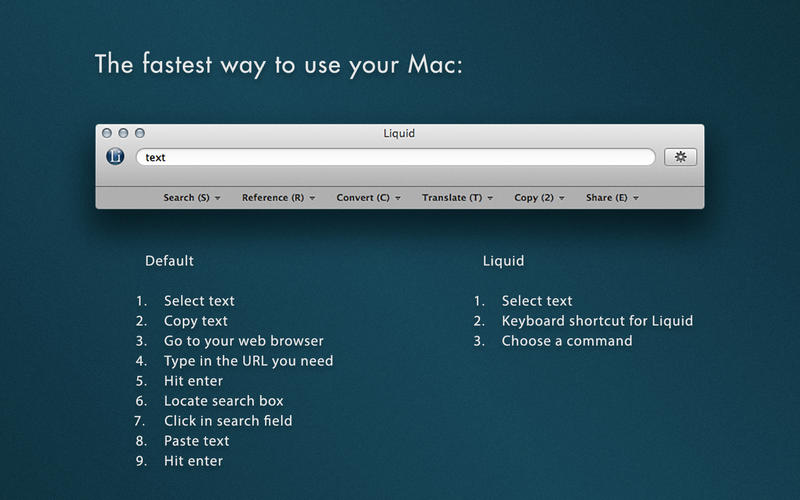Screen dimensions: 800x500
Task: Click 'Keyboard shortcut for Liquid' step
Action: (597, 321)
